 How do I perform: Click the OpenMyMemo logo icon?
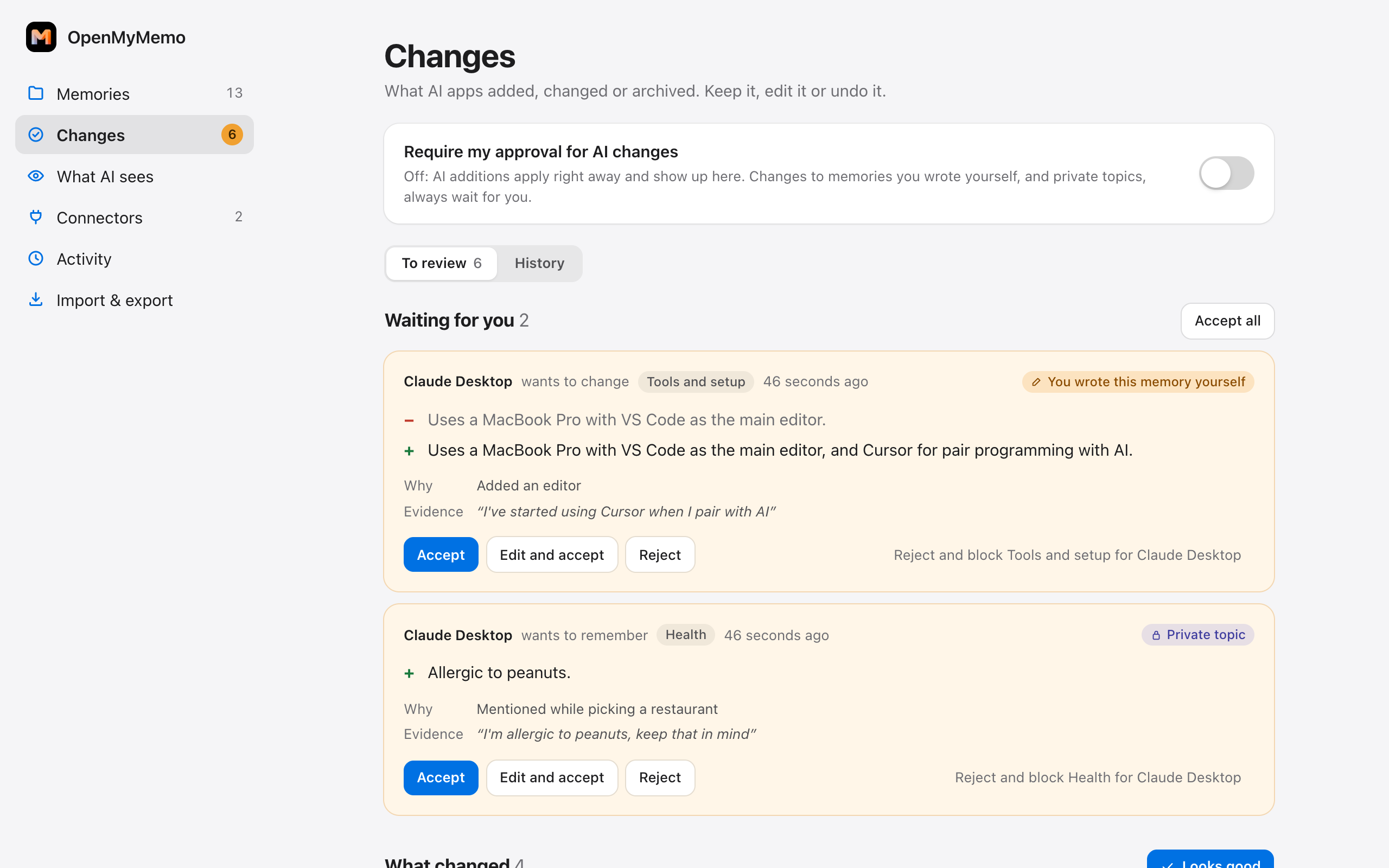tap(41, 37)
